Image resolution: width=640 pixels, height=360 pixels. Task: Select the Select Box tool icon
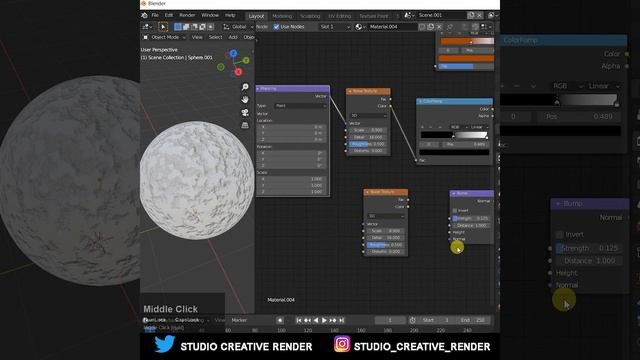(x=163, y=27)
